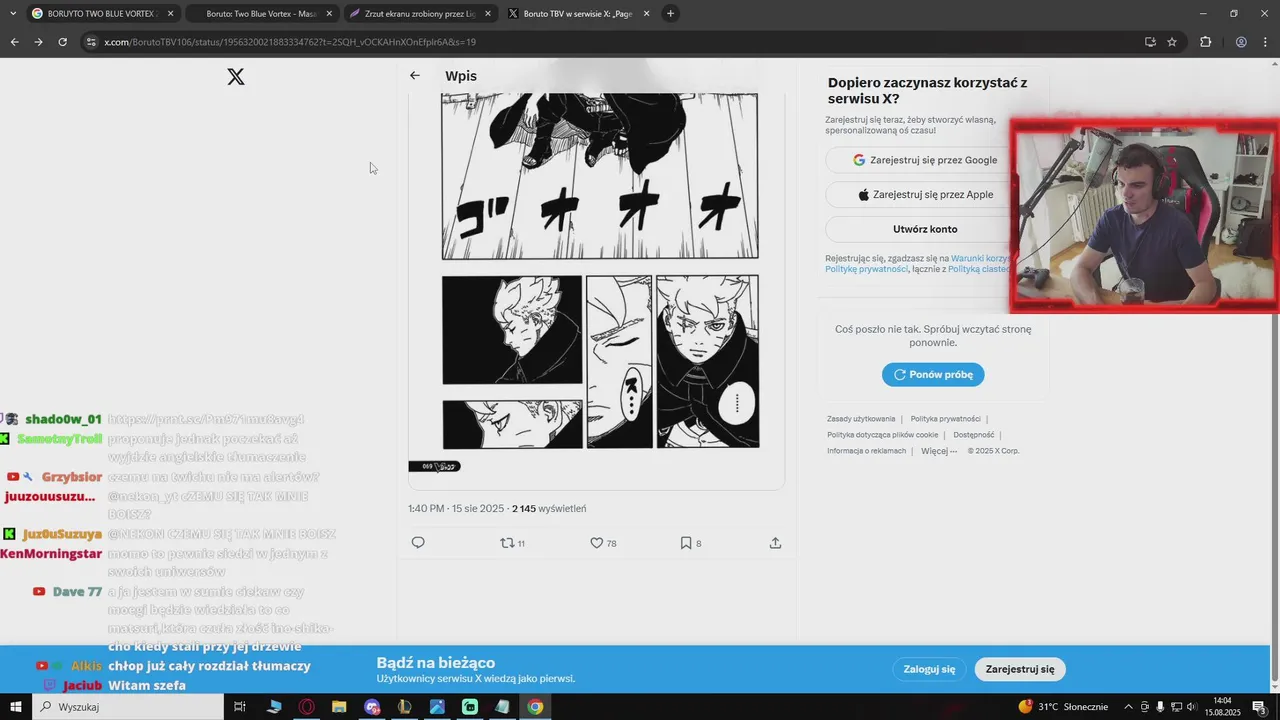Click the 1:40 PM · 15 sie 2025 timestamp

pos(456,509)
